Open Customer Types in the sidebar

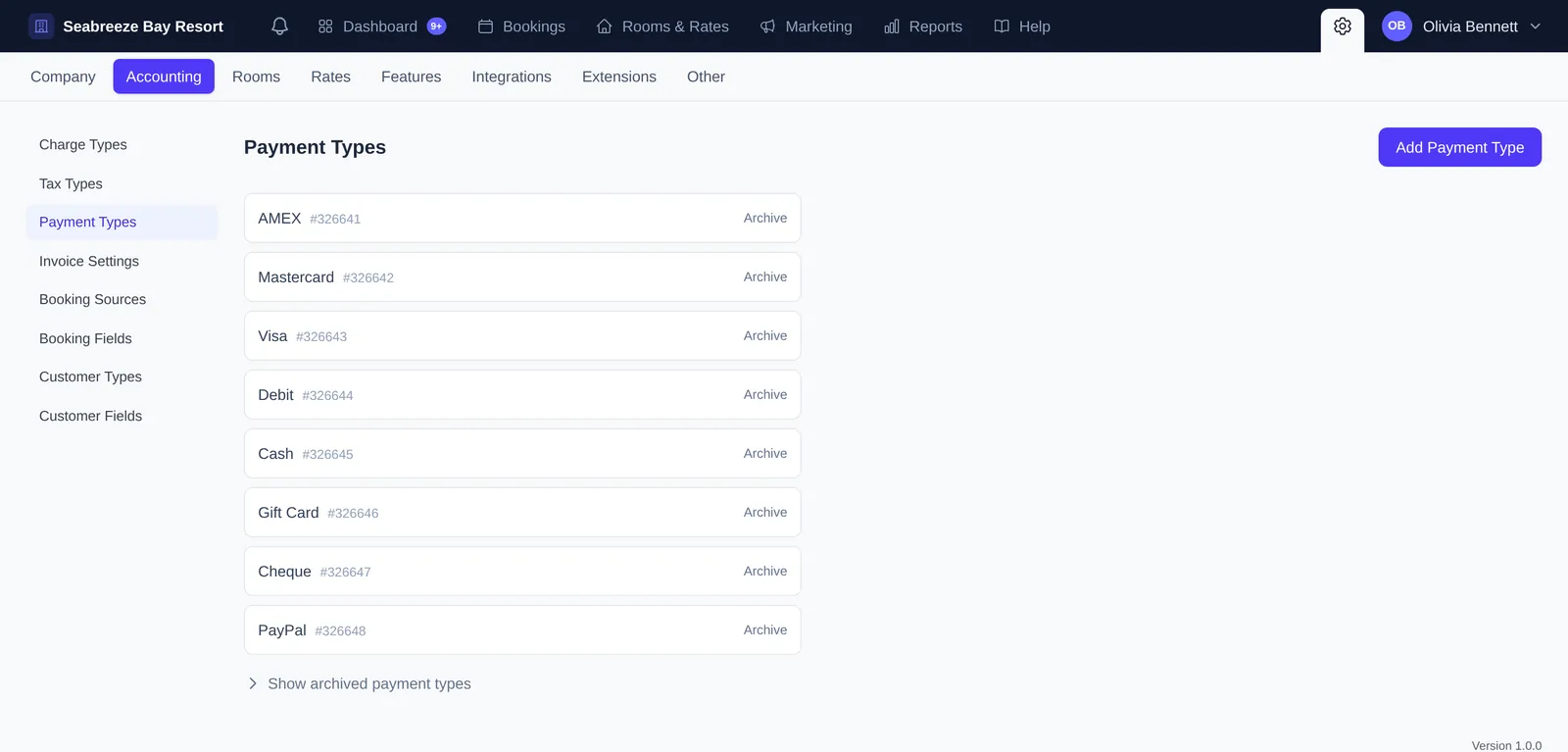122,376
